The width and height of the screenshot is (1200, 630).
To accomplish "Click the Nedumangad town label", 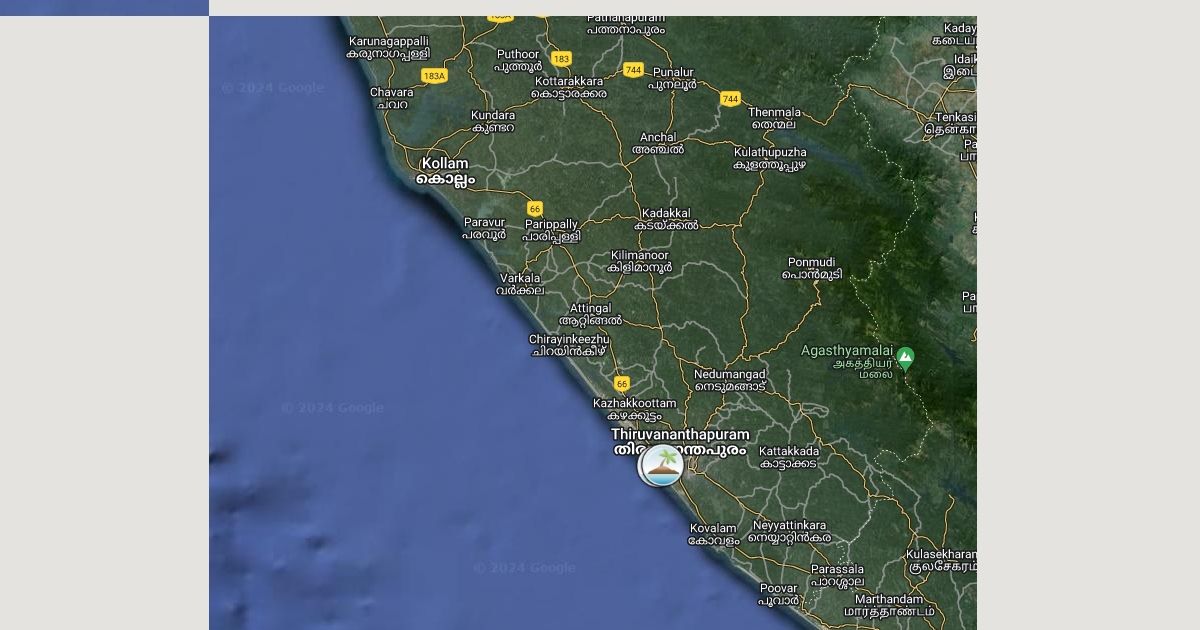I will point(730,380).
